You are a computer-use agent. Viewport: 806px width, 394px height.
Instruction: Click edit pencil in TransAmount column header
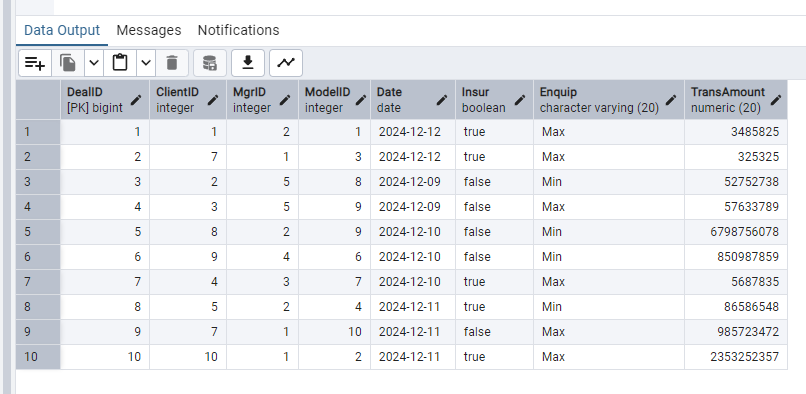pyautogui.click(x=776, y=100)
